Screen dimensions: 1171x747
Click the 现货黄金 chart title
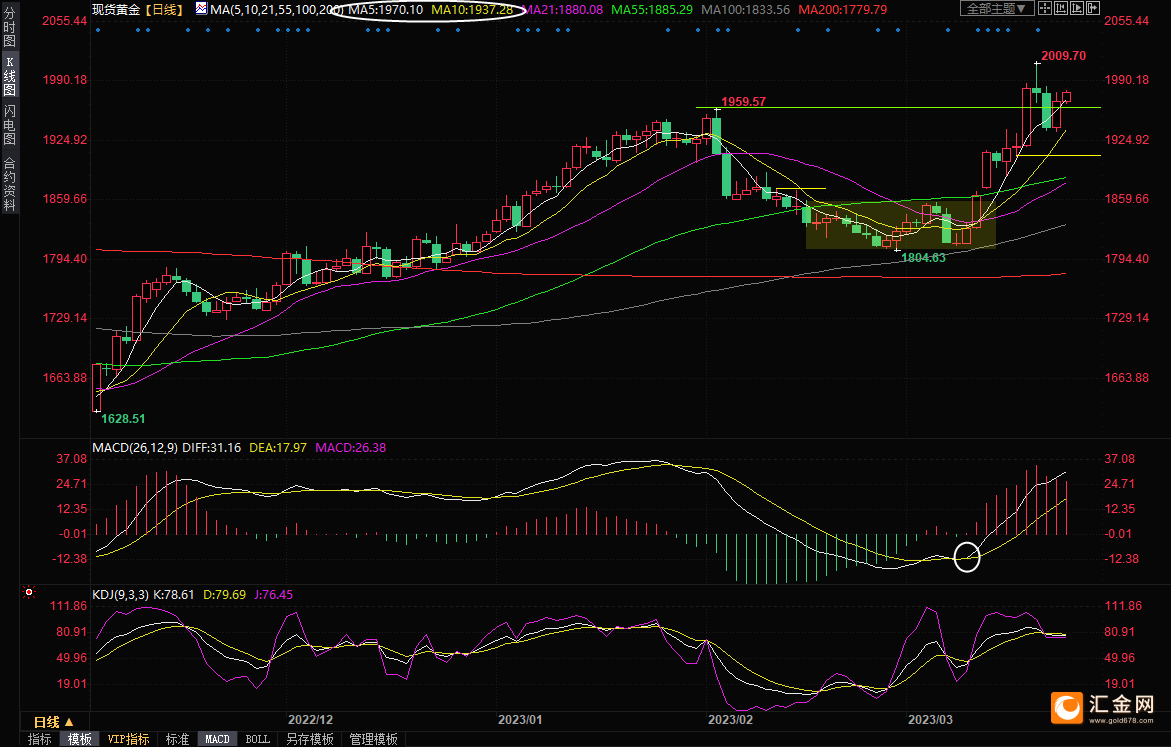point(116,10)
